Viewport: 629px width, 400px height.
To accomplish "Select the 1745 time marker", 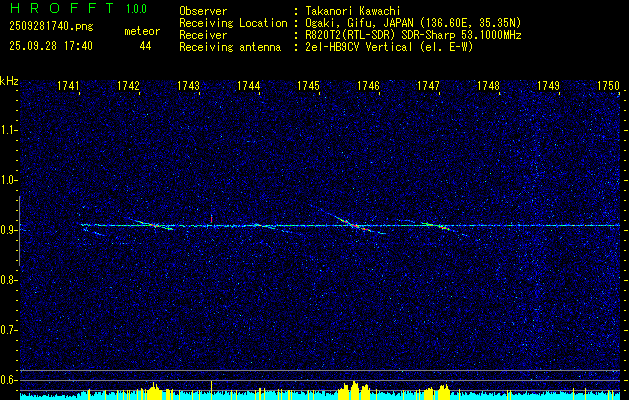I will pos(308,87).
